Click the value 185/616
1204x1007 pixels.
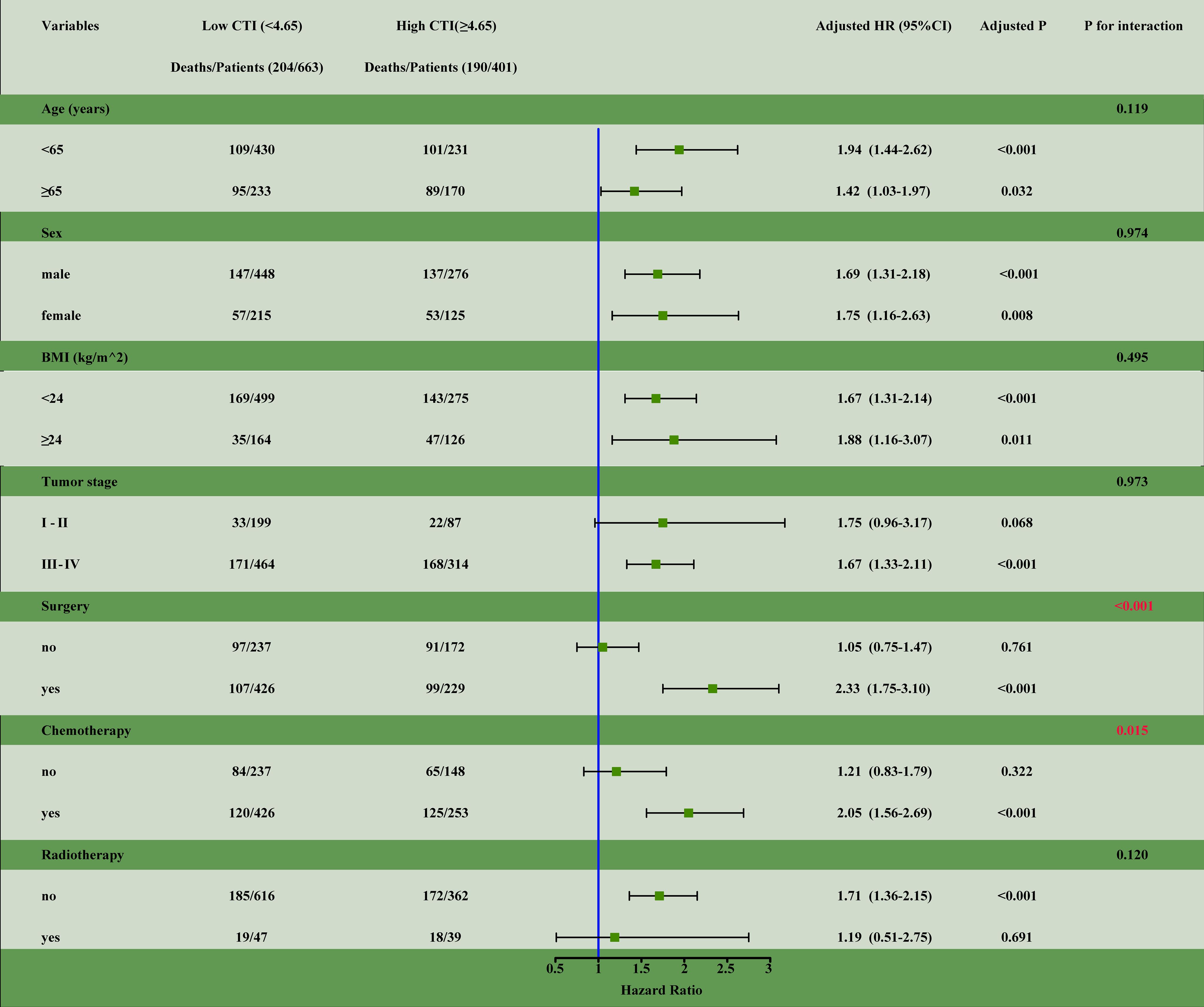[252, 896]
